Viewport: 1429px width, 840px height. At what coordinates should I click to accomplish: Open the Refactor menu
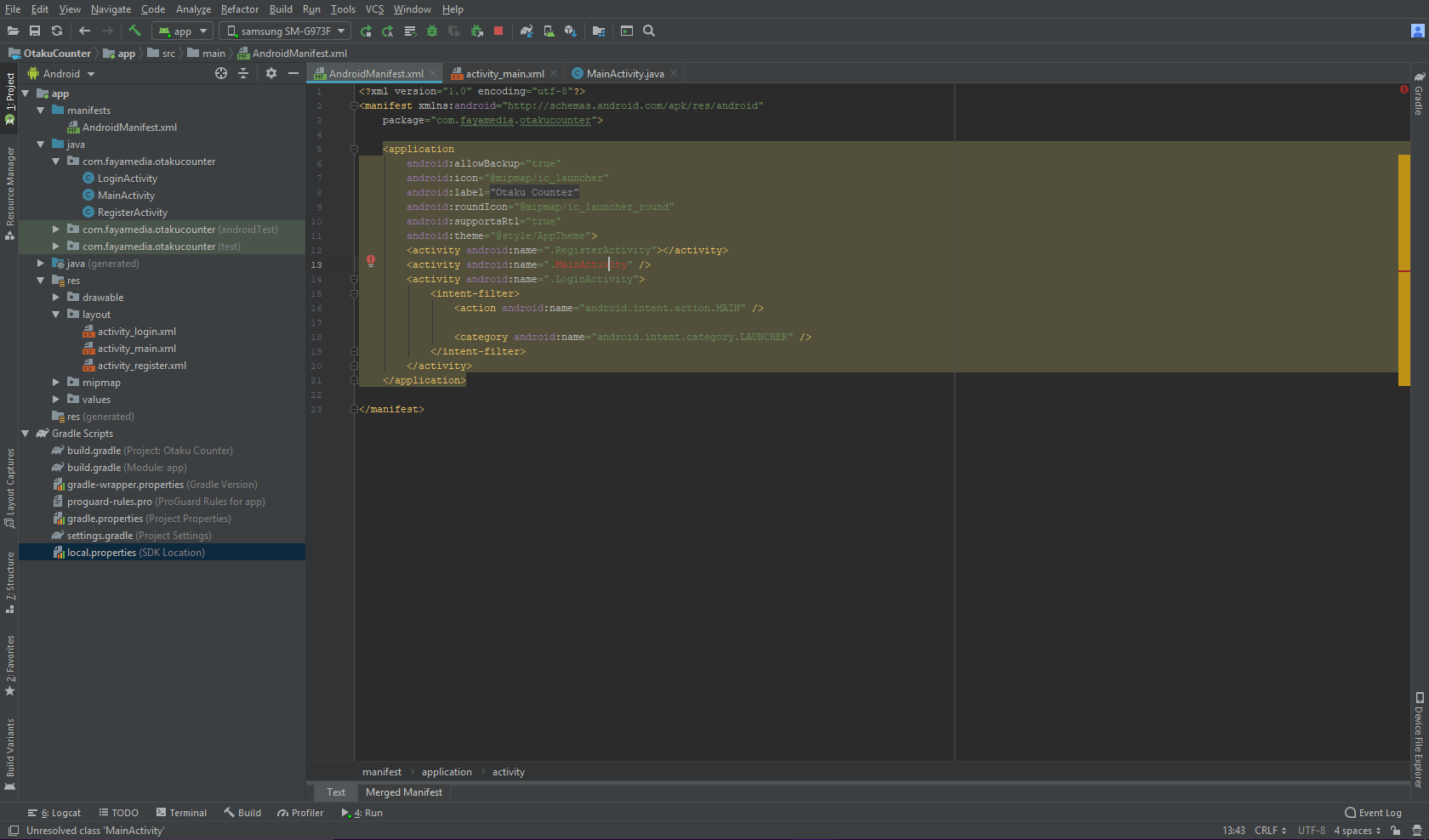point(239,9)
